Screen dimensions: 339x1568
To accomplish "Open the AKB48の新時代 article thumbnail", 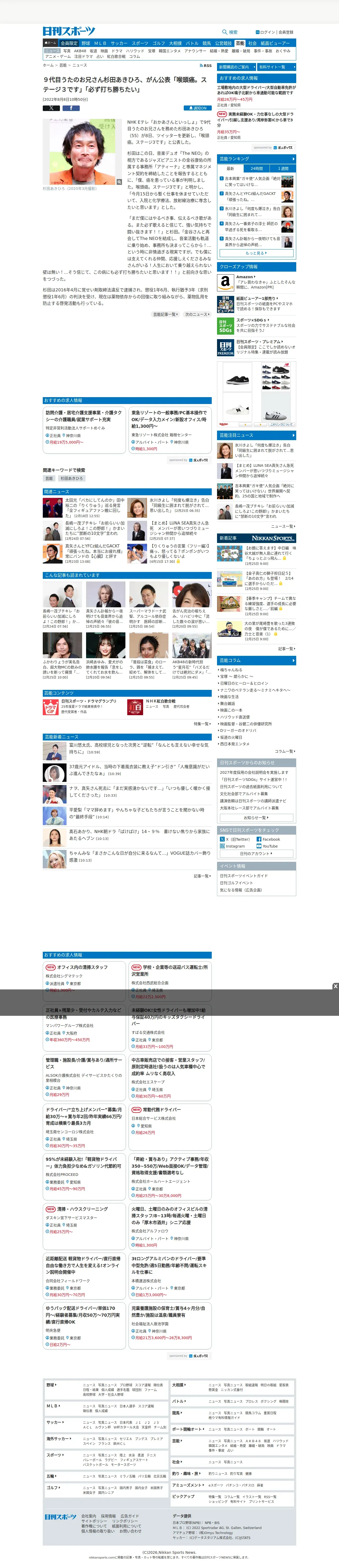I will [192, 646].
